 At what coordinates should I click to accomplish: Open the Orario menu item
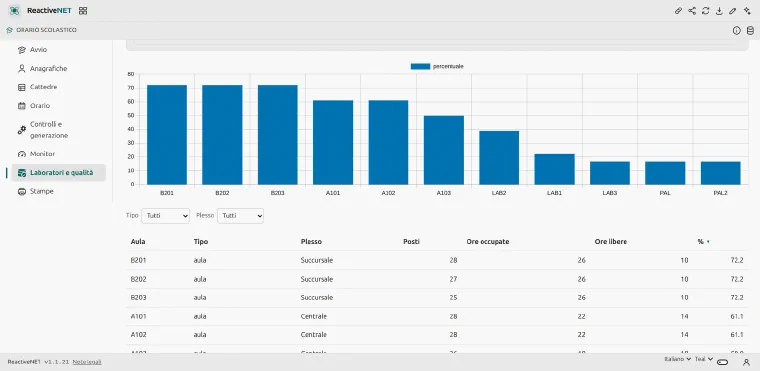pos(59,106)
